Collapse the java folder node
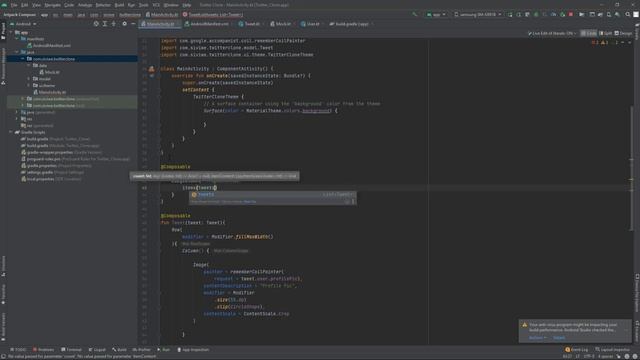This screenshot has height=360, width=640. (x=17, y=52)
